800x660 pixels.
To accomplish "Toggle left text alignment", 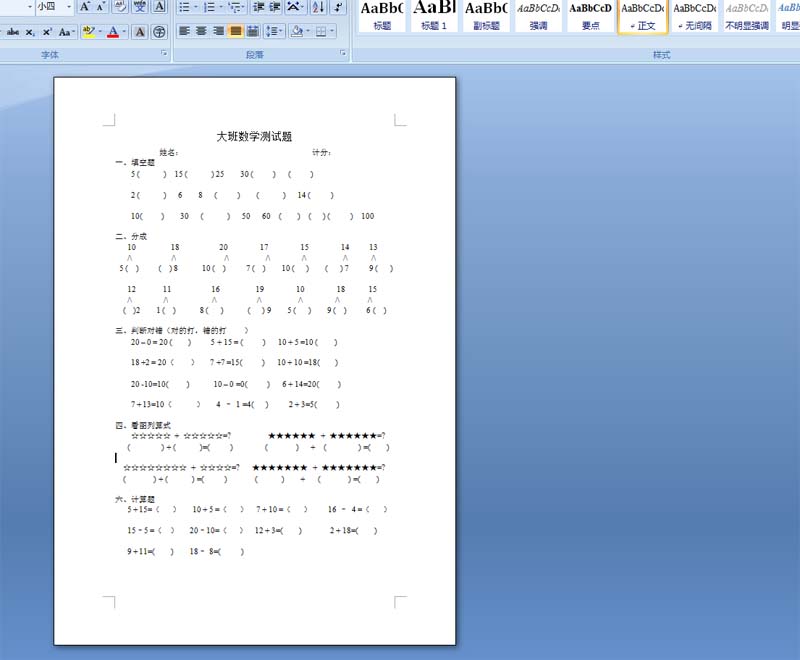I will pyautogui.click(x=185, y=32).
